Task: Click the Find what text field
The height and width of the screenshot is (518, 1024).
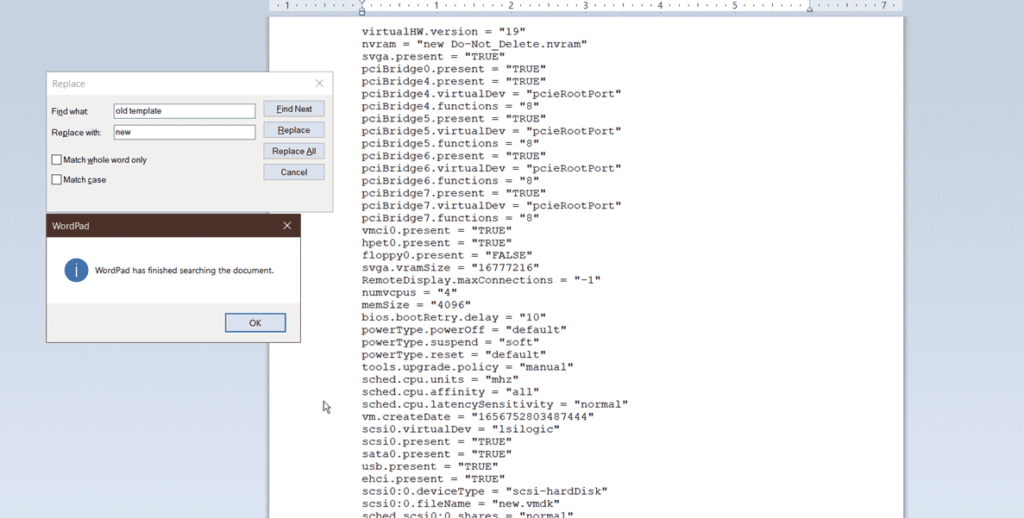Action: (184, 111)
